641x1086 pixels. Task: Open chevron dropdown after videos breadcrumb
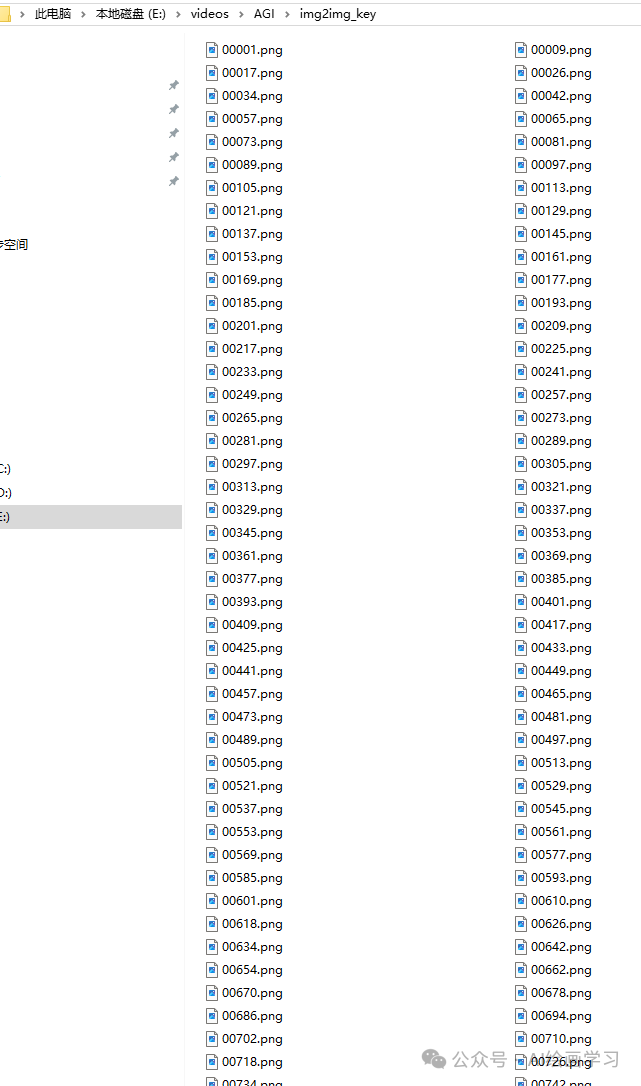point(241,14)
